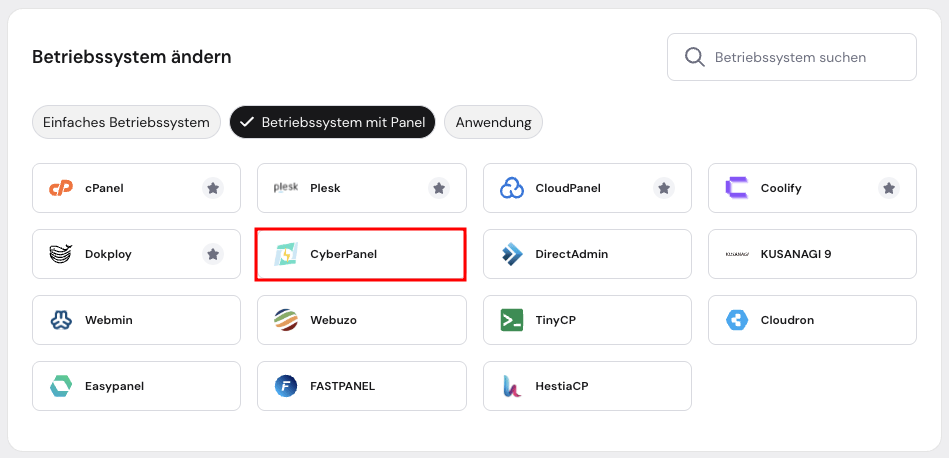
Task: Click the Easypanel text label
Action: (x=114, y=386)
